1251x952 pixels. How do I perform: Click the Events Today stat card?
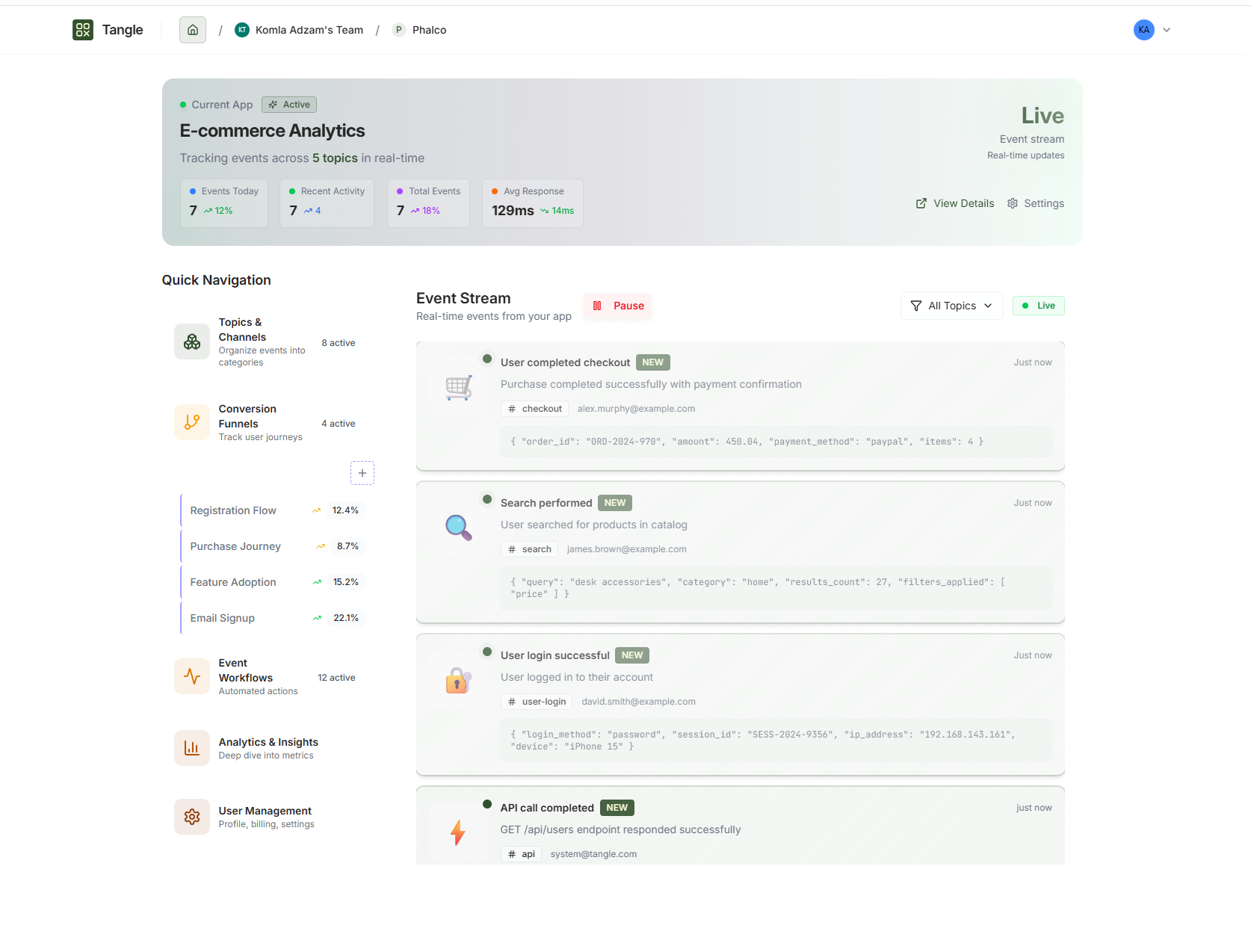224,203
